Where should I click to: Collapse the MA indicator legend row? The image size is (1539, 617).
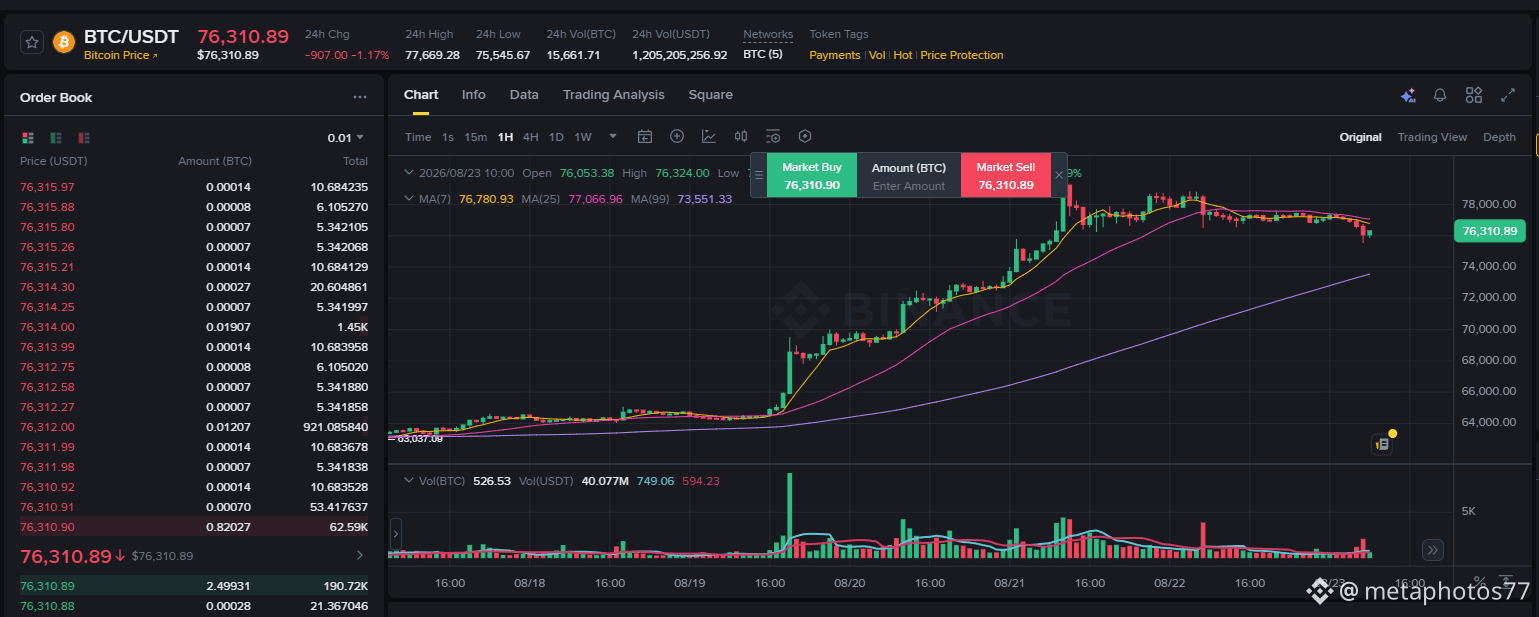coord(408,199)
